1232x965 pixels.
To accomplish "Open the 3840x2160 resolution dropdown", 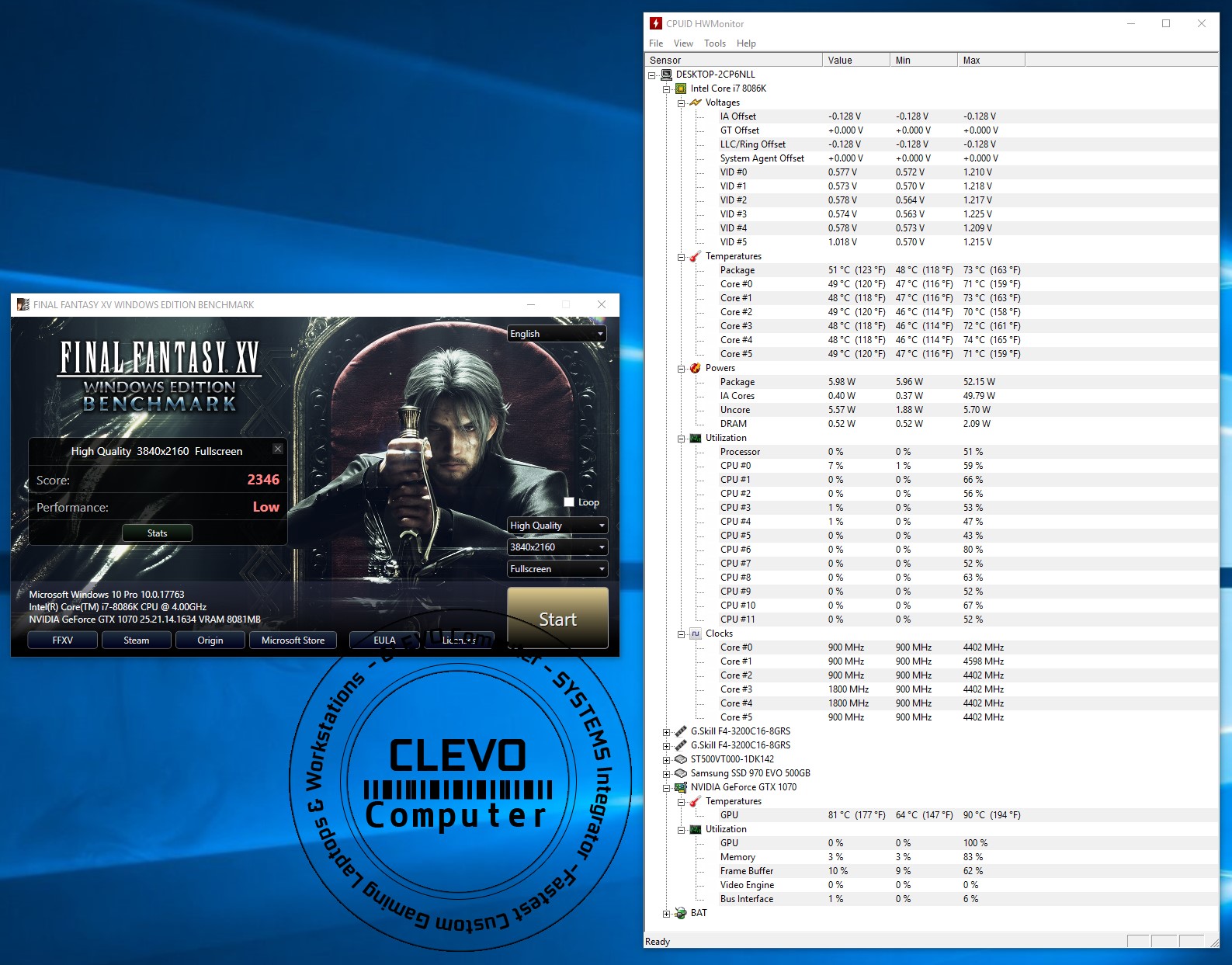I will [x=557, y=547].
